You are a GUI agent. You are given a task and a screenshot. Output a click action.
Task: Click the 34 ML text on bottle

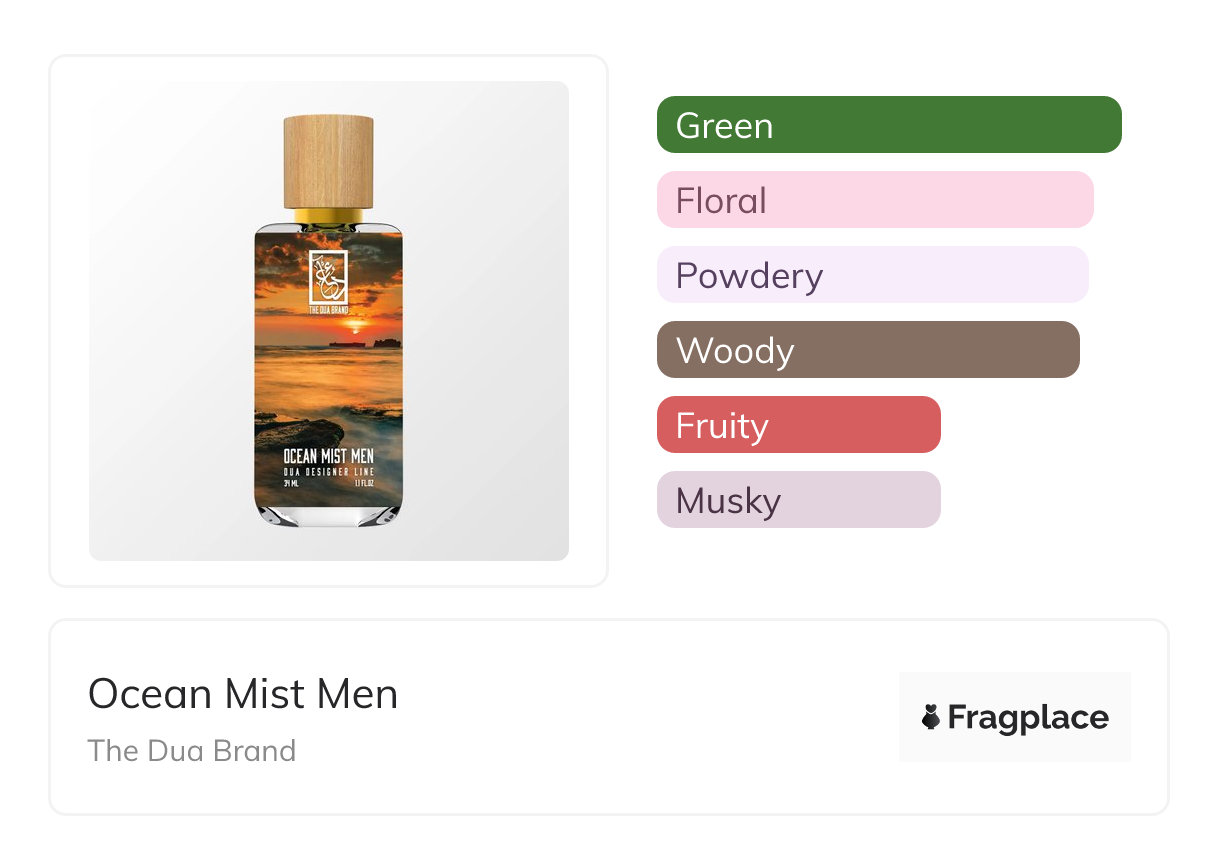pos(291,483)
